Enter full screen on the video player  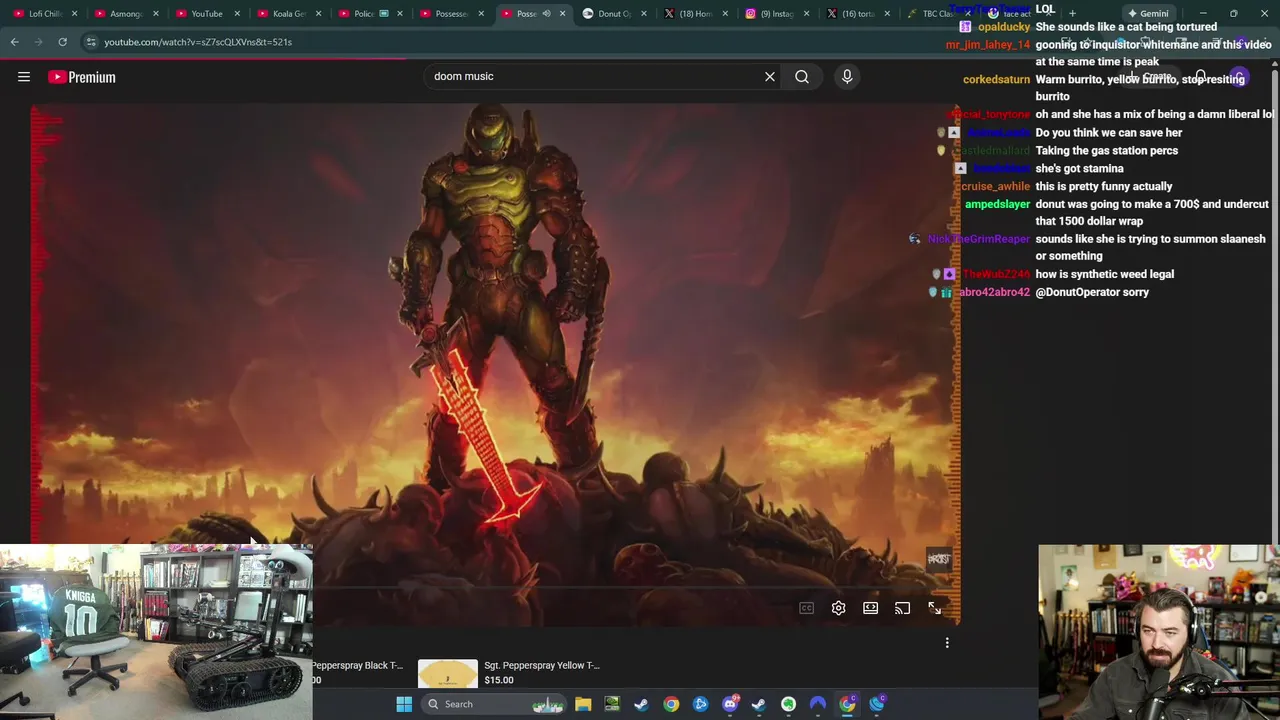934,608
